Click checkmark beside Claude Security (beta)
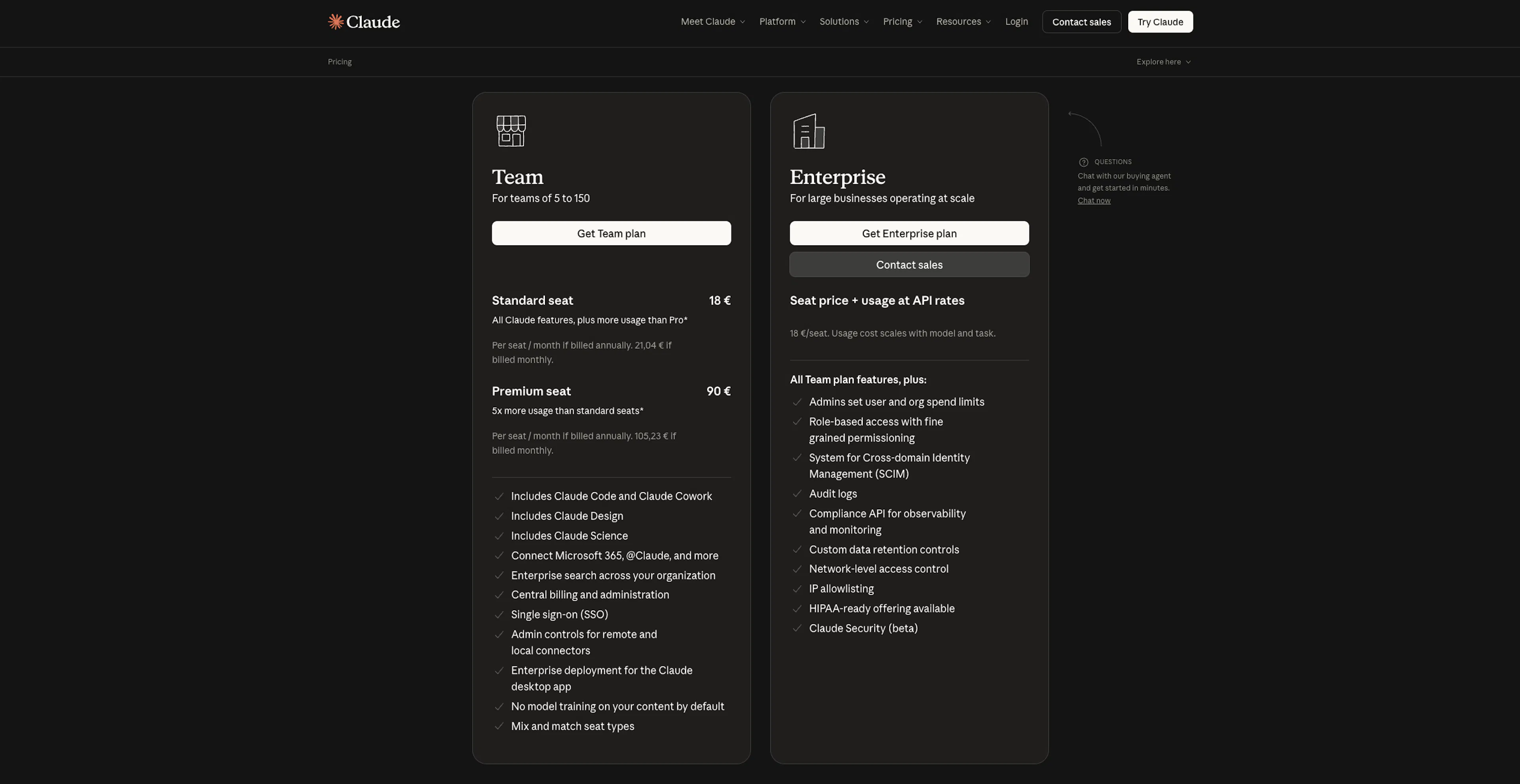The height and width of the screenshot is (784, 1520). (797, 628)
